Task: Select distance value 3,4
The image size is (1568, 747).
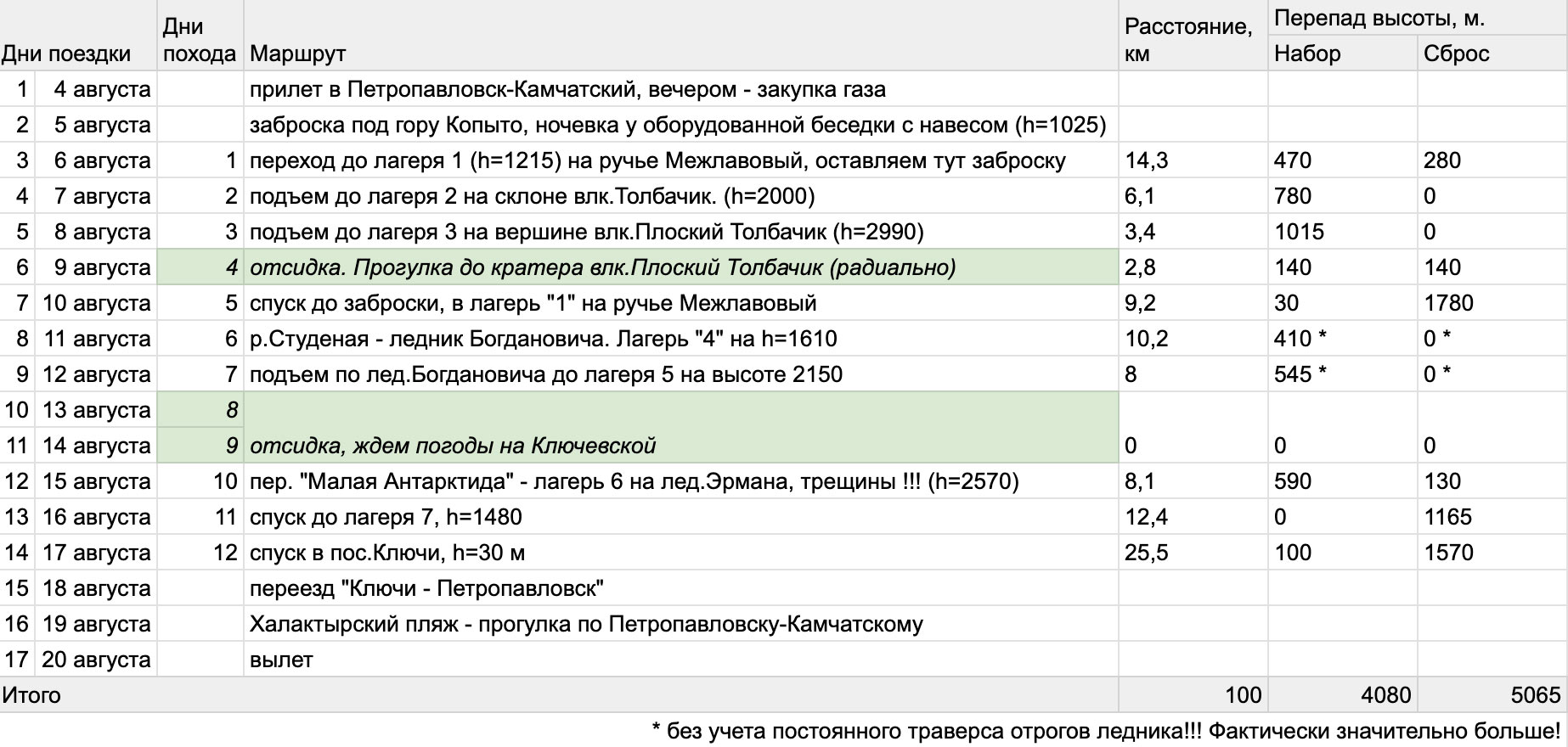Action: coord(1193,232)
